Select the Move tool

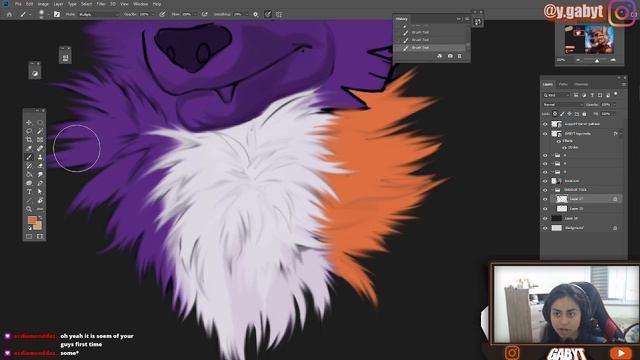point(29,122)
